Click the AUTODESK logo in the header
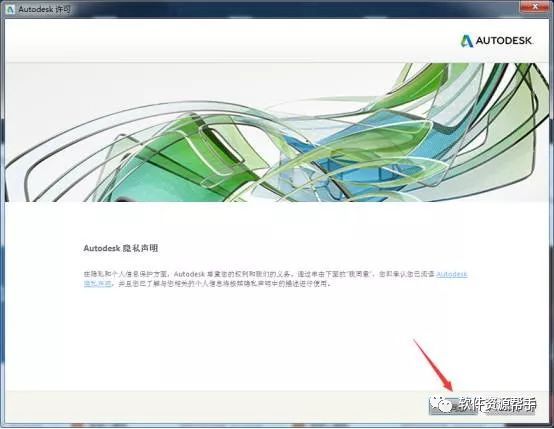 (x=496, y=41)
